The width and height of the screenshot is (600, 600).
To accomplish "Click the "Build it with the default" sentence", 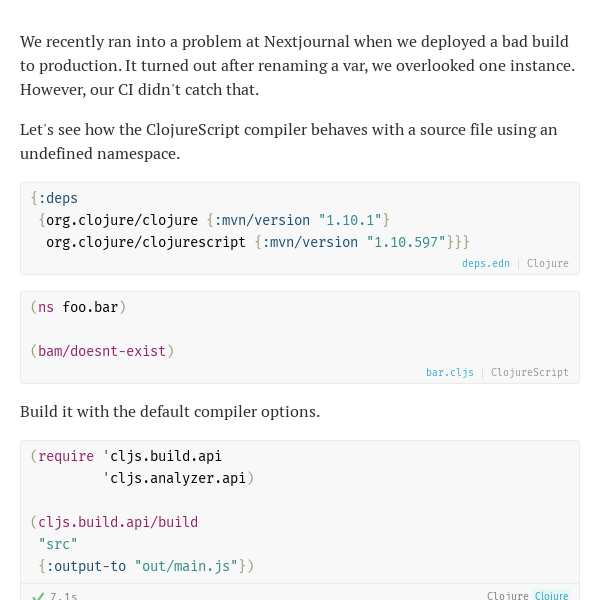I will pyautogui.click(x=170, y=412).
